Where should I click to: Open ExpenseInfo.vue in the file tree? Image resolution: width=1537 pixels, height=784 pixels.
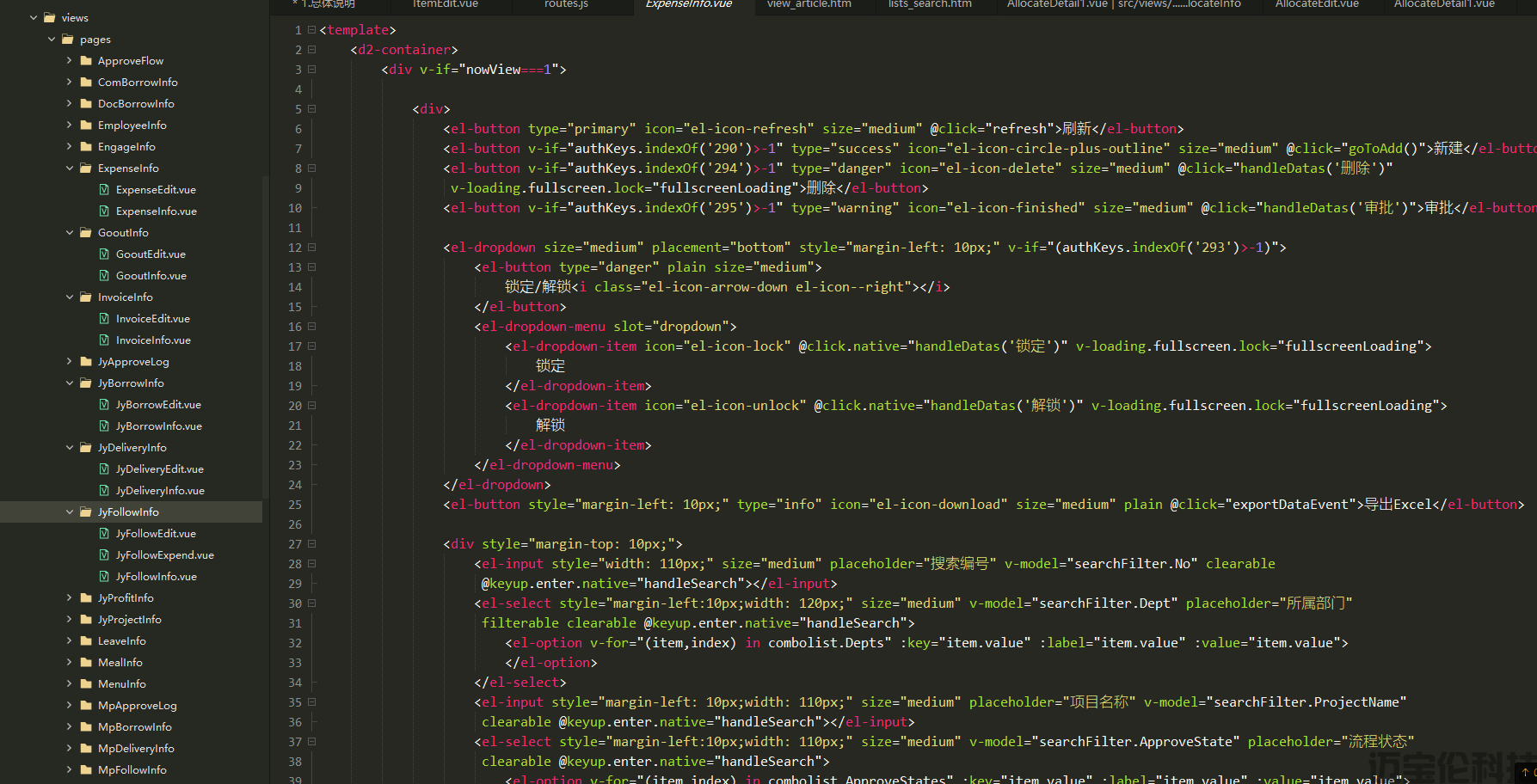point(157,211)
